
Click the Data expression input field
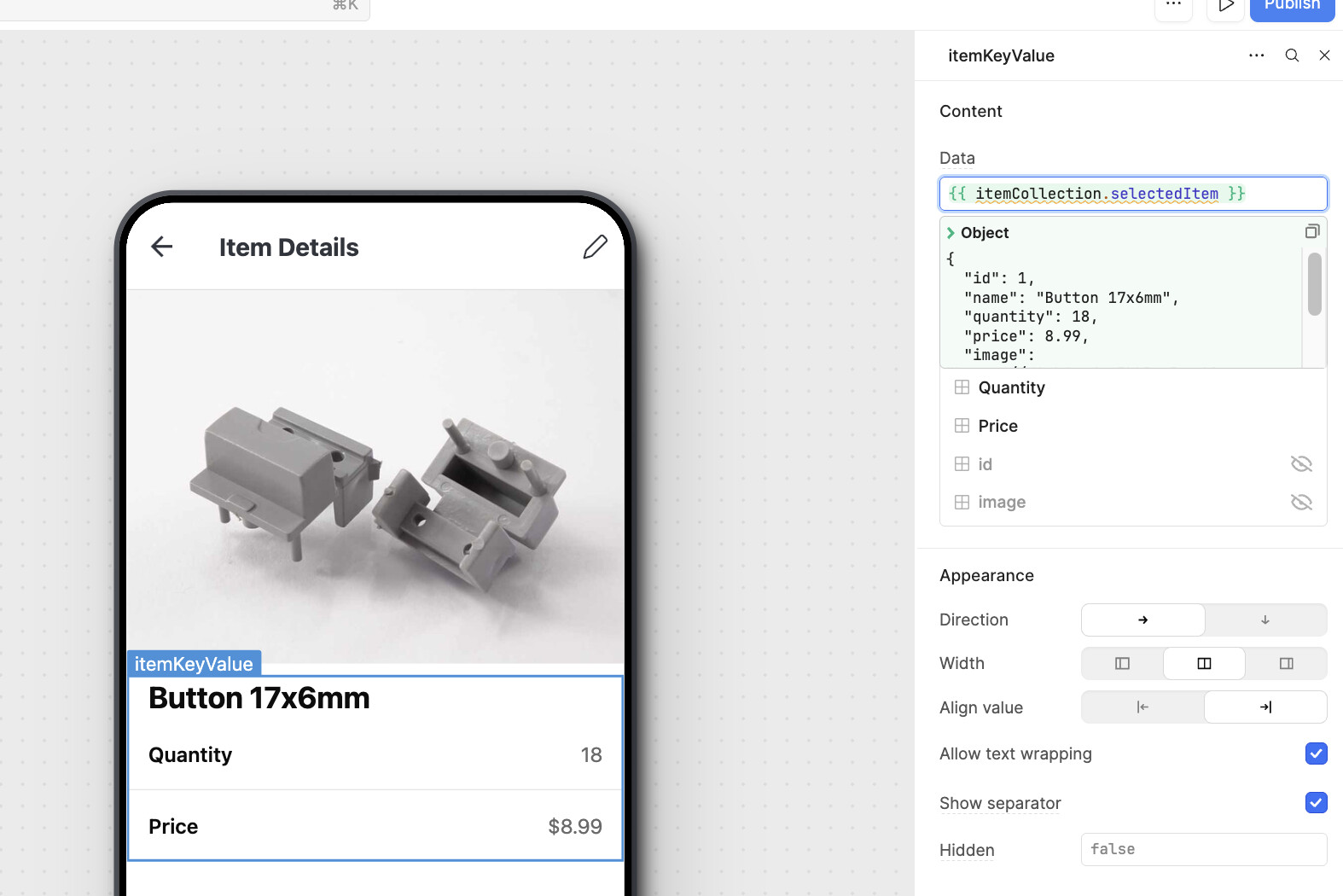pos(1133,194)
